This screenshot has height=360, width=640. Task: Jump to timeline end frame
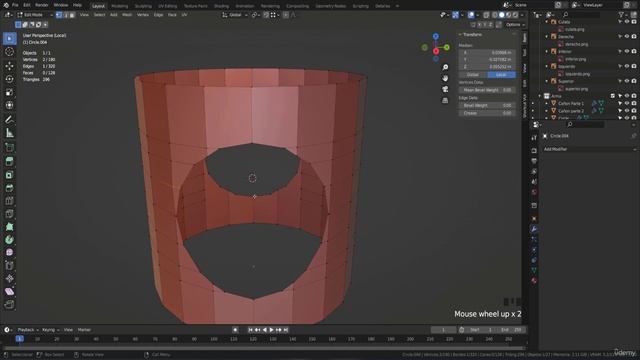286,330
